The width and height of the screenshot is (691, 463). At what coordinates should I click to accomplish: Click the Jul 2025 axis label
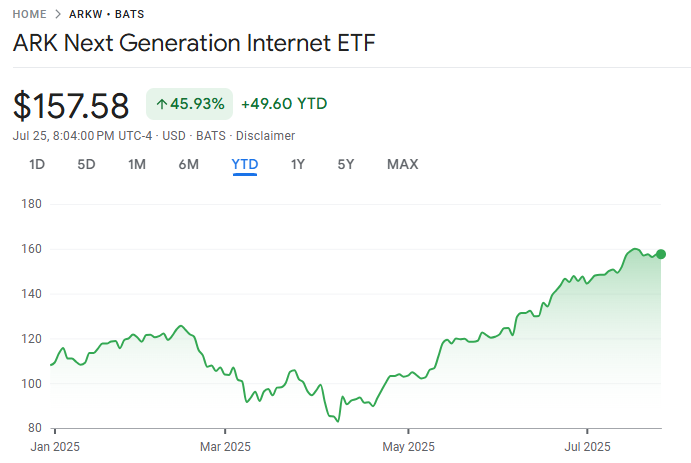pos(587,445)
